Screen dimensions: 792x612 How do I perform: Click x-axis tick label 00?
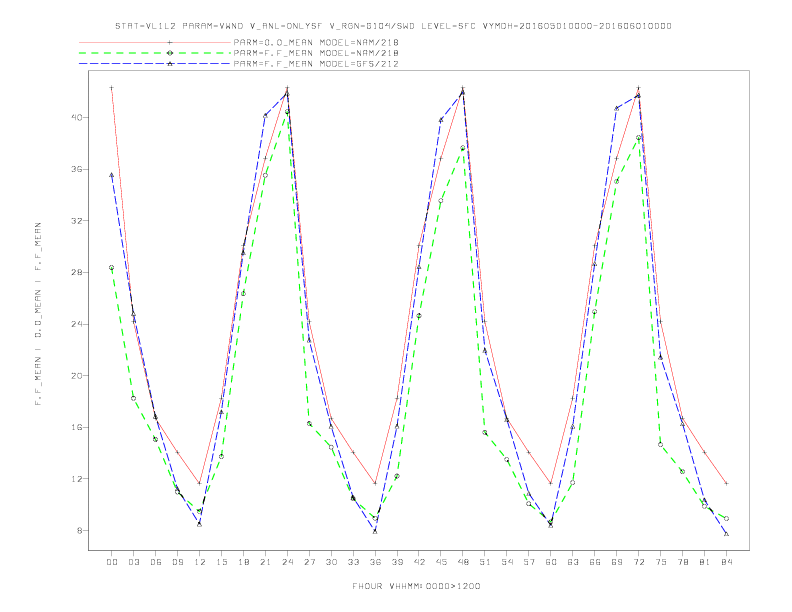coord(112,562)
